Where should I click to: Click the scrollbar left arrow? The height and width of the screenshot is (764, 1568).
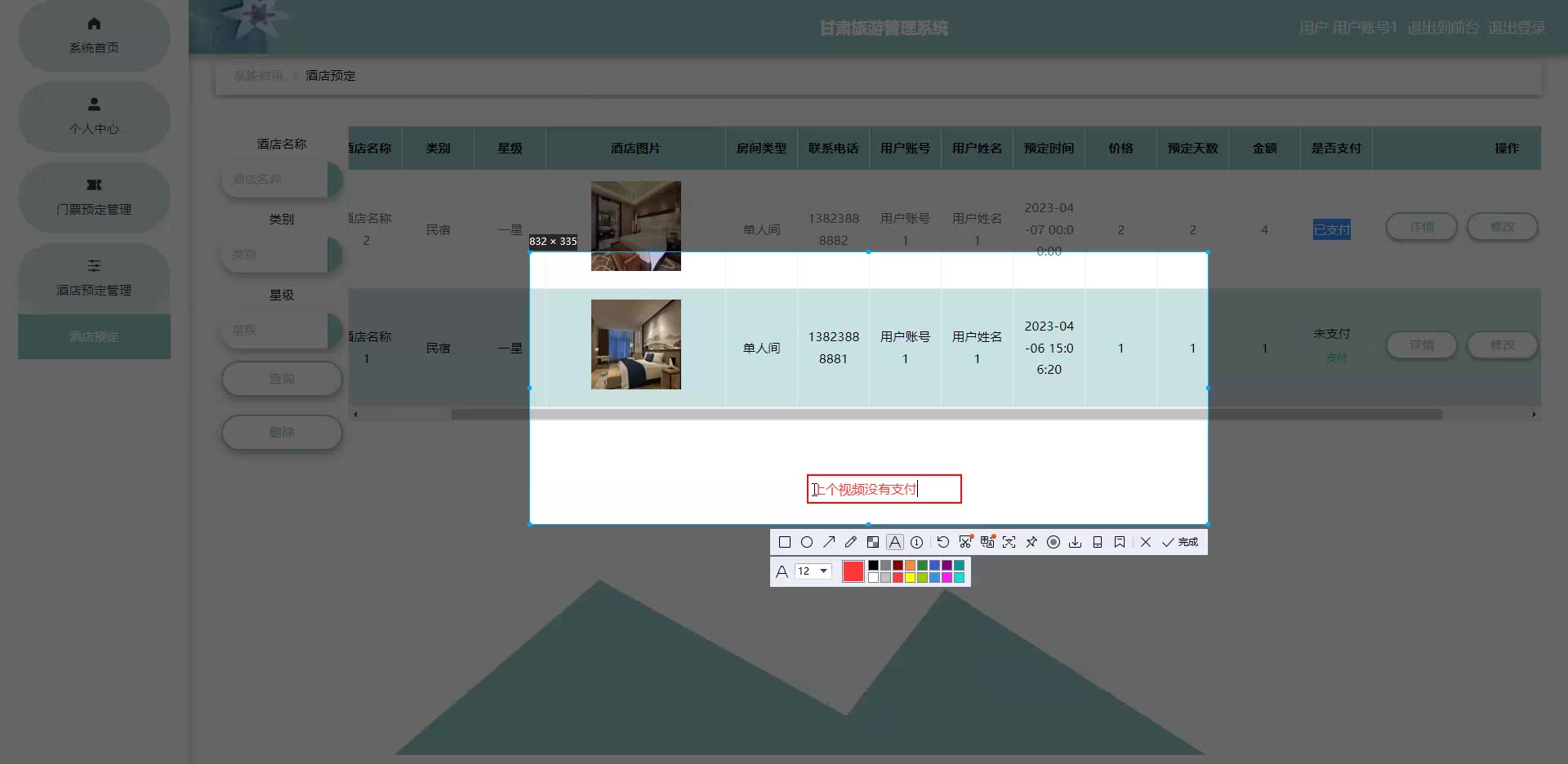point(355,415)
